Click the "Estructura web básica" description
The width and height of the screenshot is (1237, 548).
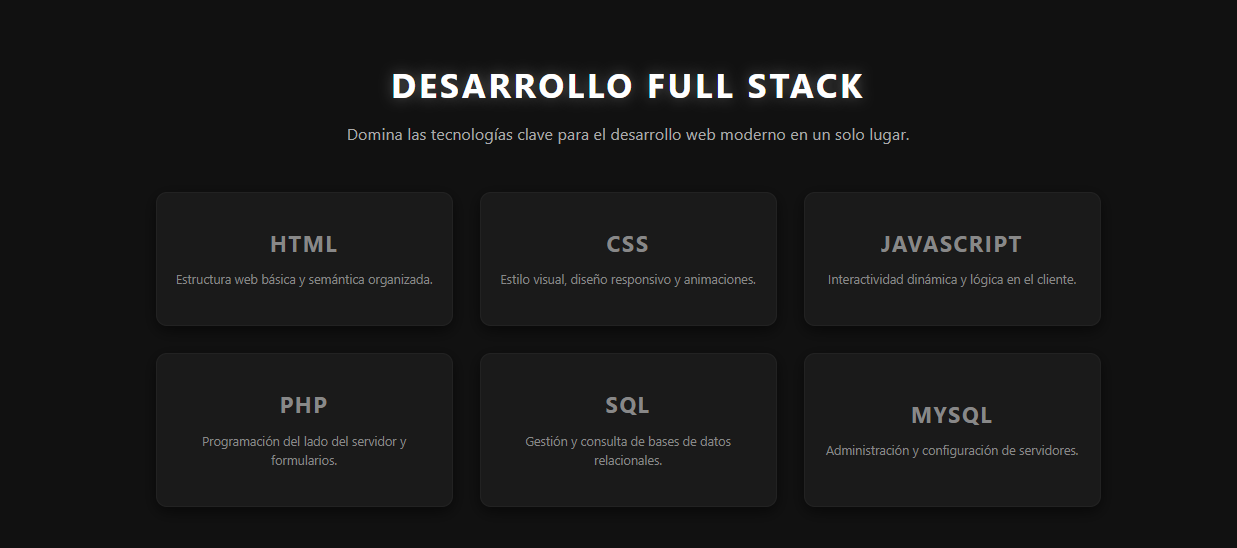tap(304, 280)
